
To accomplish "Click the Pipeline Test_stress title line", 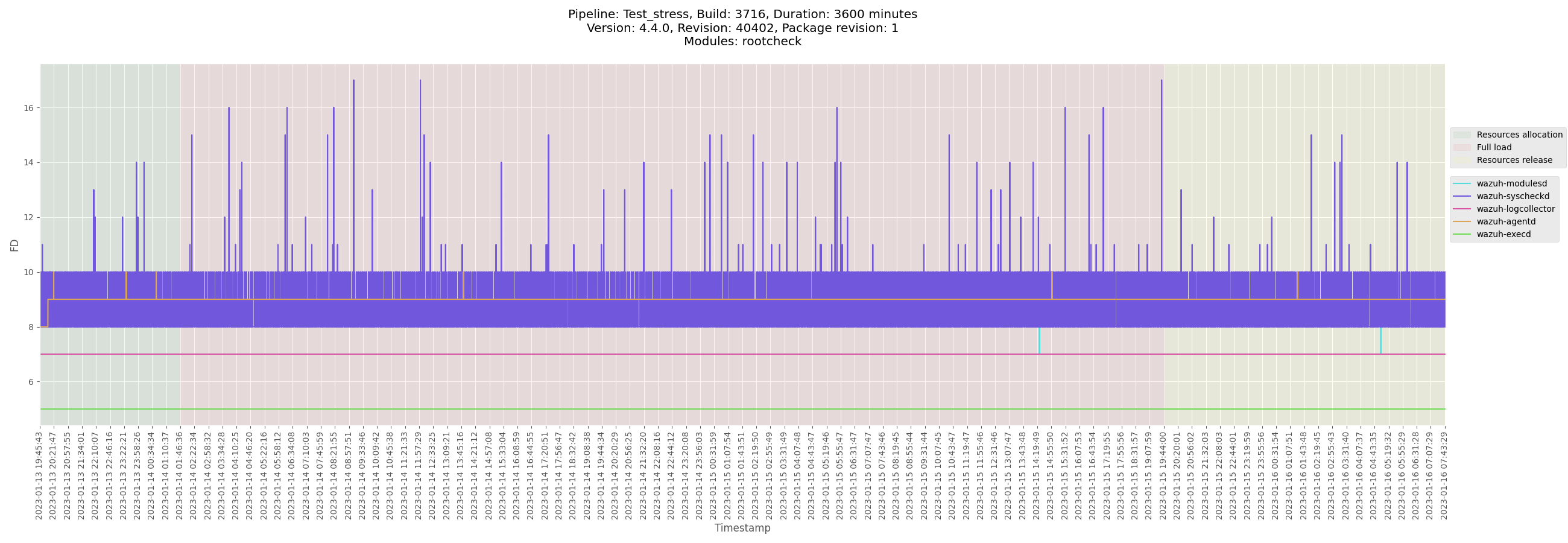I will click(x=742, y=14).
